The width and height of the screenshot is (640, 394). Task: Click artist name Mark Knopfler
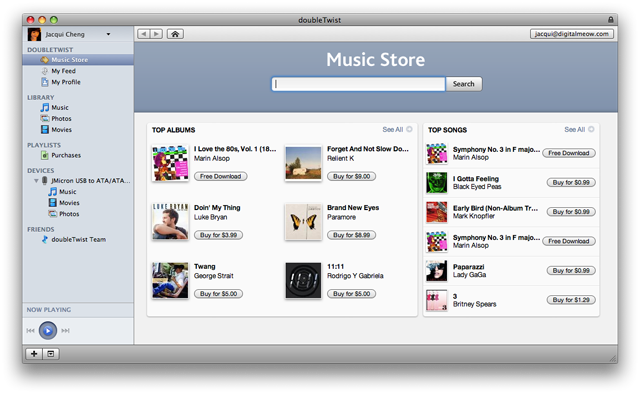tap(473, 216)
